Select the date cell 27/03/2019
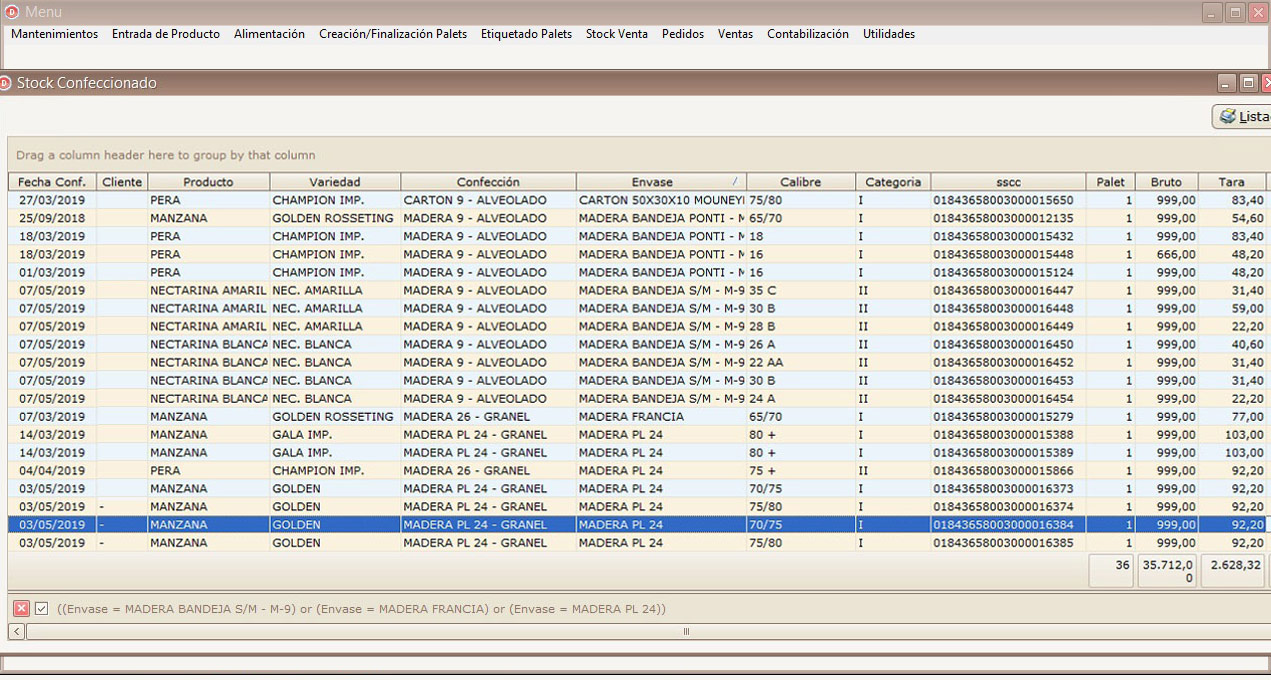This screenshot has height=680, width=1271. [x=52, y=200]
